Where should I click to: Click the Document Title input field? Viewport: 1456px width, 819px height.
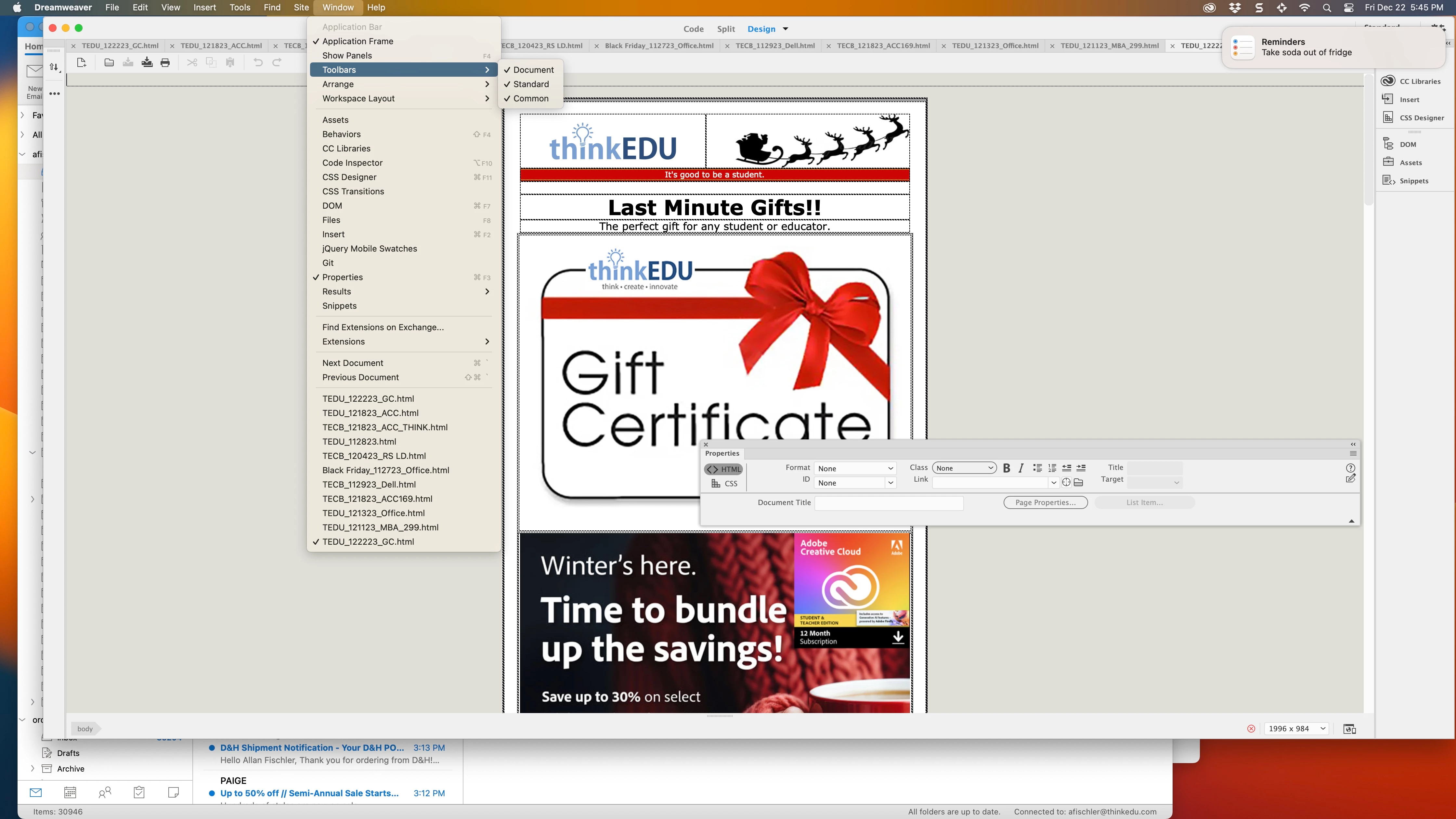pyautogui.click(x=889, y=502)
